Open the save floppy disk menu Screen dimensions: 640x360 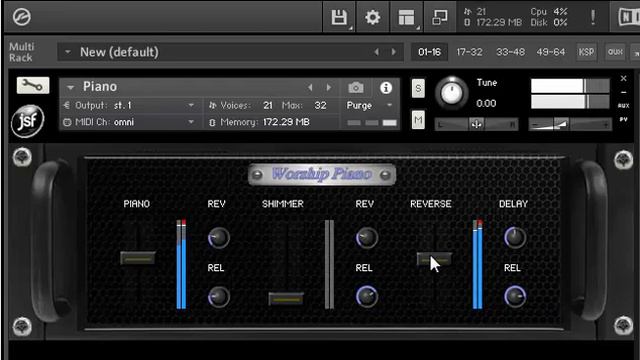[339, 17]
